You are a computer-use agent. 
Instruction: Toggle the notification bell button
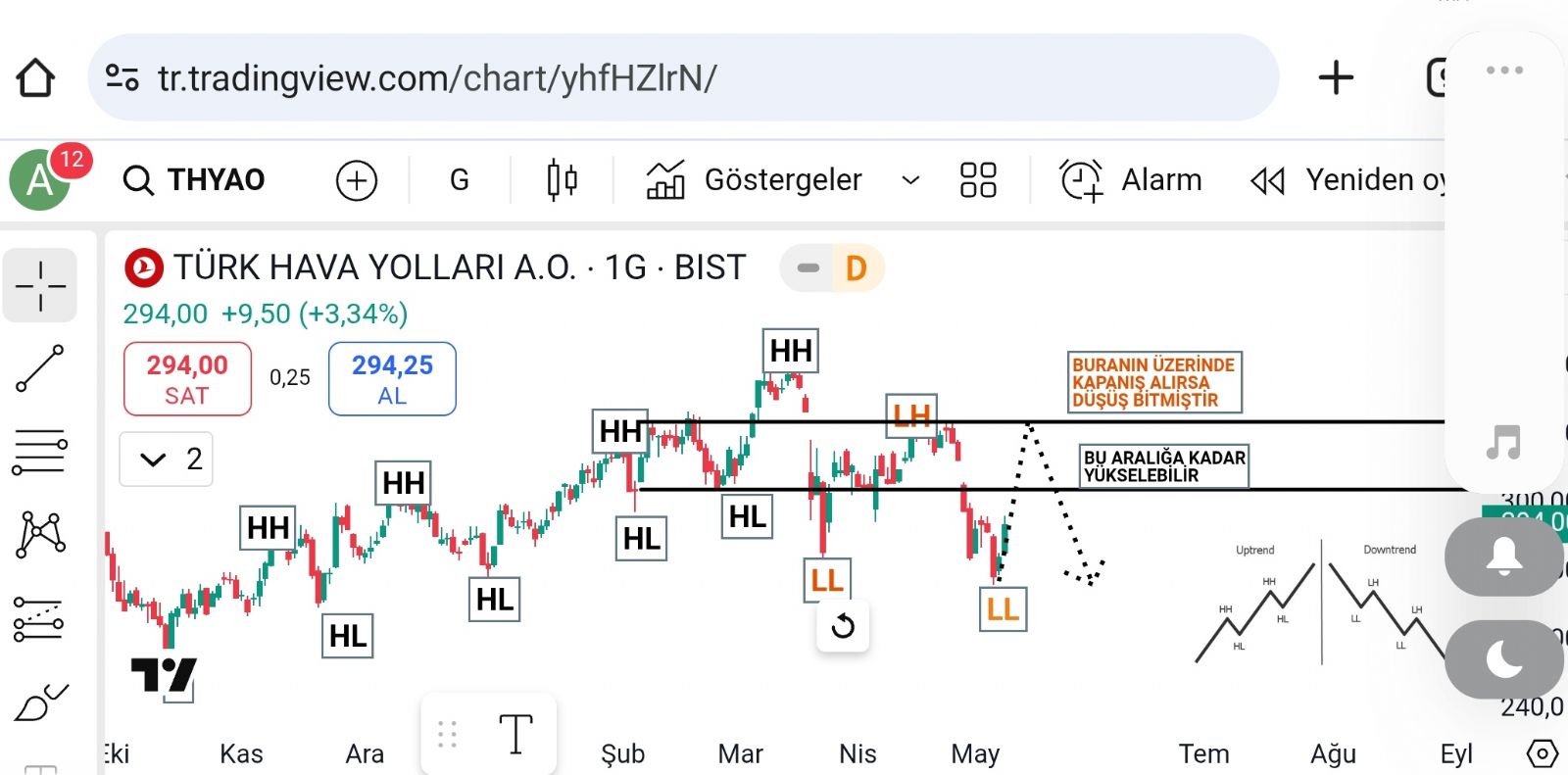1503,557
